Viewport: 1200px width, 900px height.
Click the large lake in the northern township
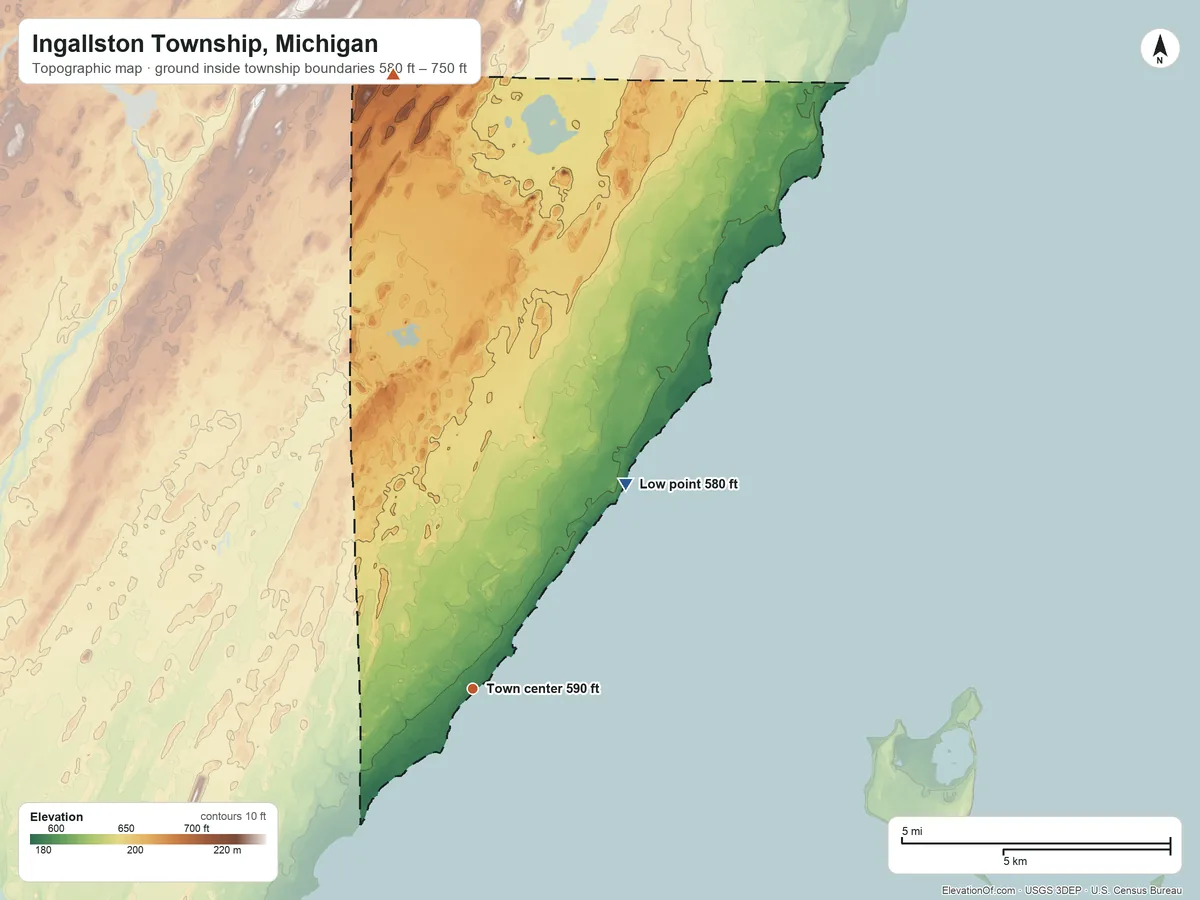coord(547,124)
